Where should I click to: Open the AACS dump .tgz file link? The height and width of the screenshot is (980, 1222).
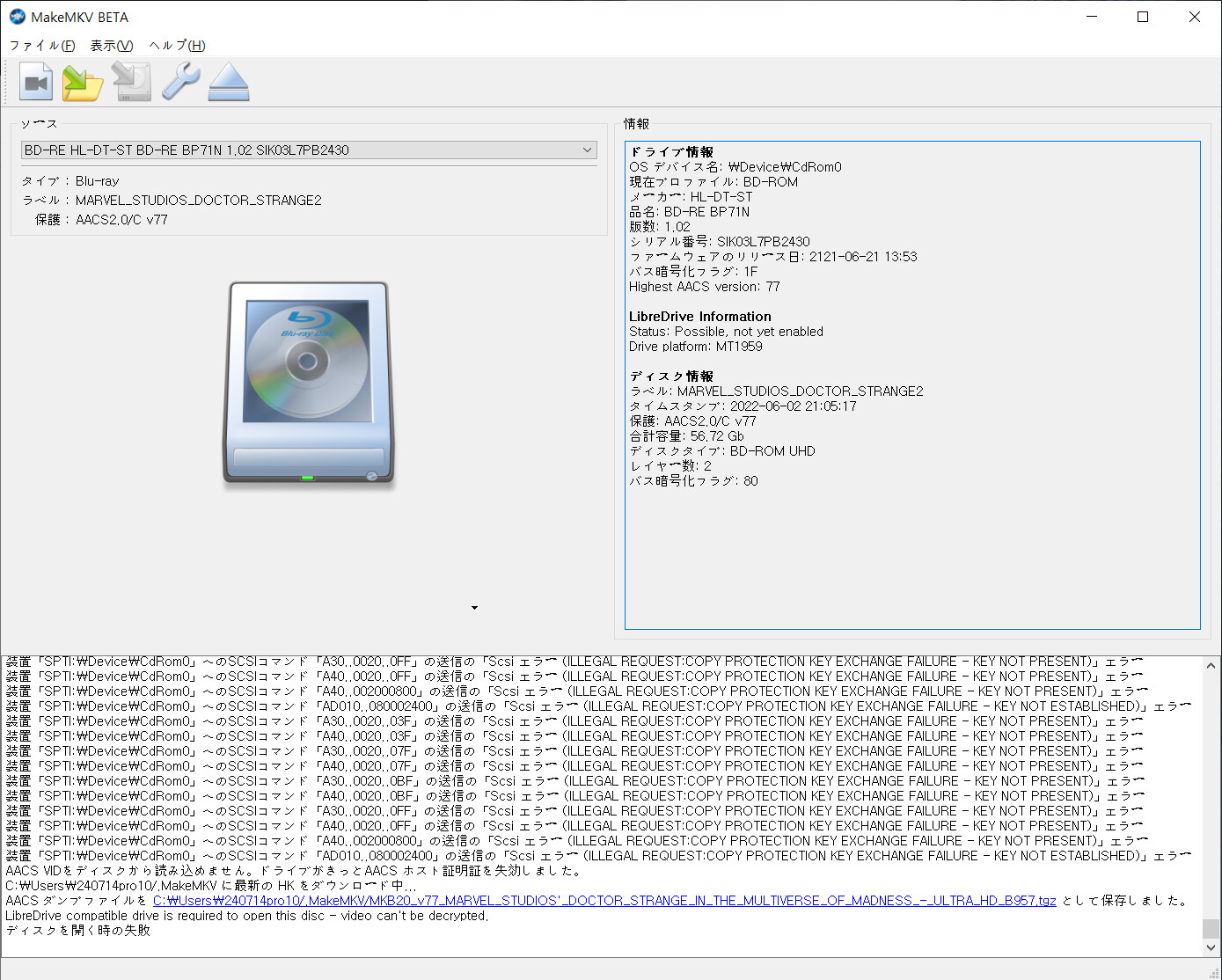tap(604, 901)
